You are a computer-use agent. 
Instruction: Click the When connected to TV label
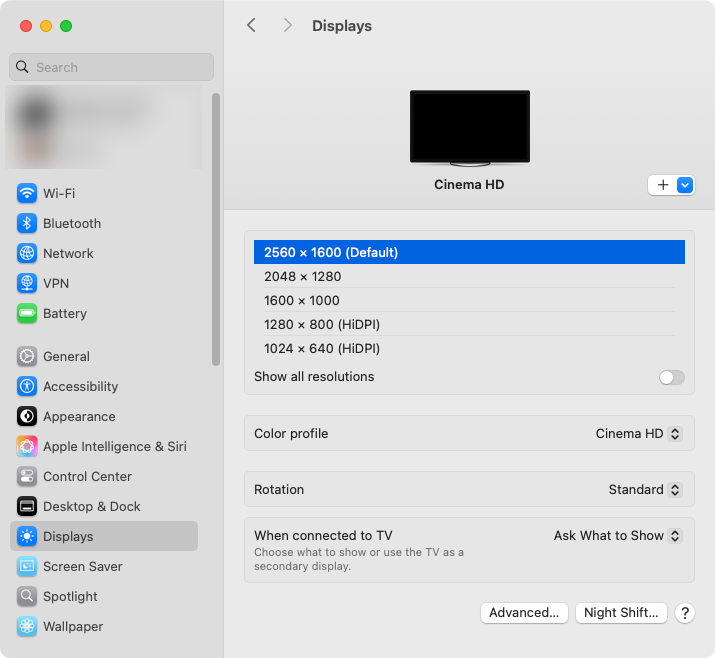[x=323, y=535]
